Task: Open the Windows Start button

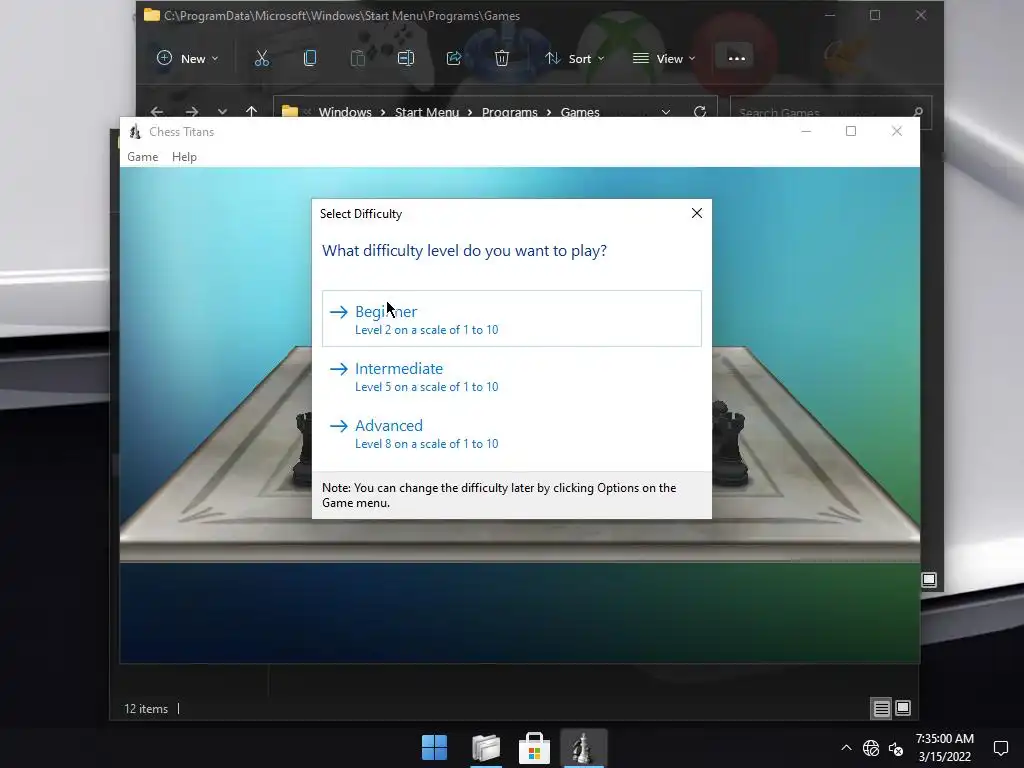Action: pyautogui.click(x=434, y=747)
